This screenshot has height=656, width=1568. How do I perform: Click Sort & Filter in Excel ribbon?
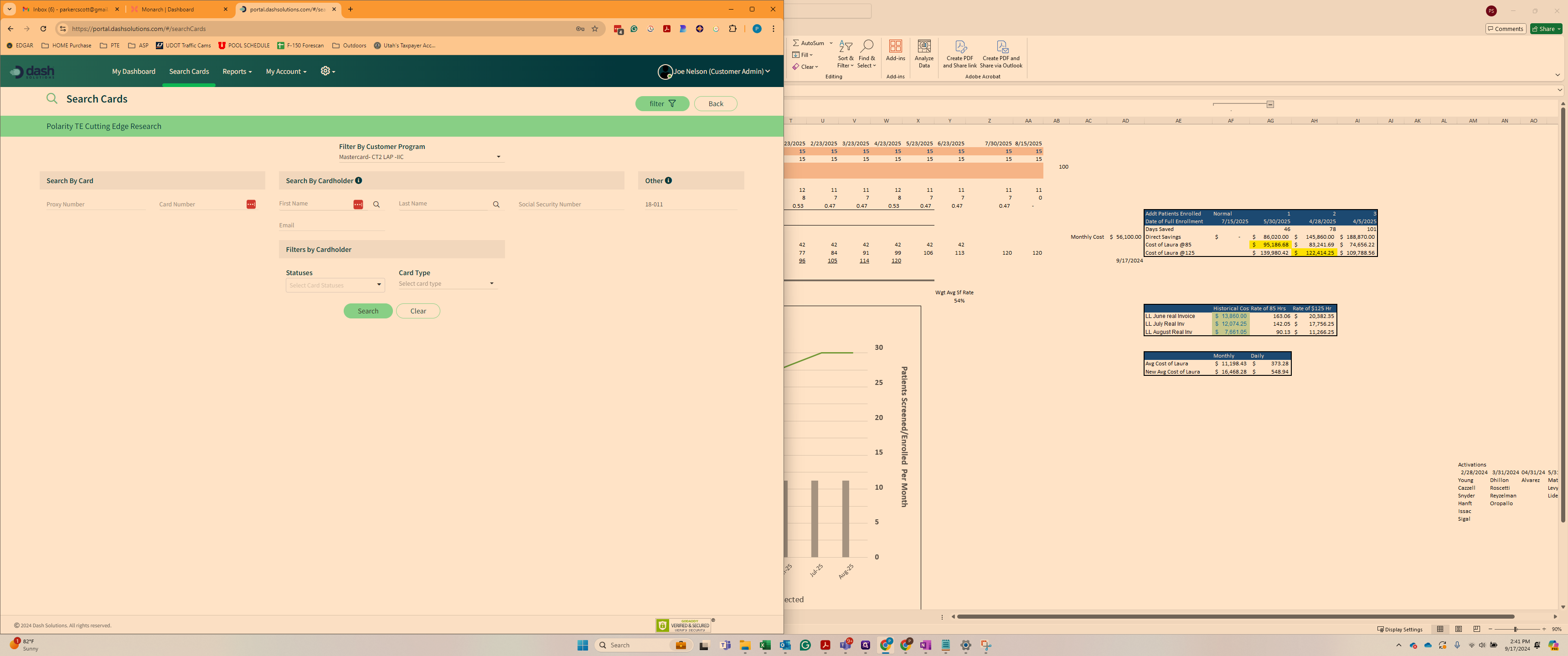click(x=845, y=54)
